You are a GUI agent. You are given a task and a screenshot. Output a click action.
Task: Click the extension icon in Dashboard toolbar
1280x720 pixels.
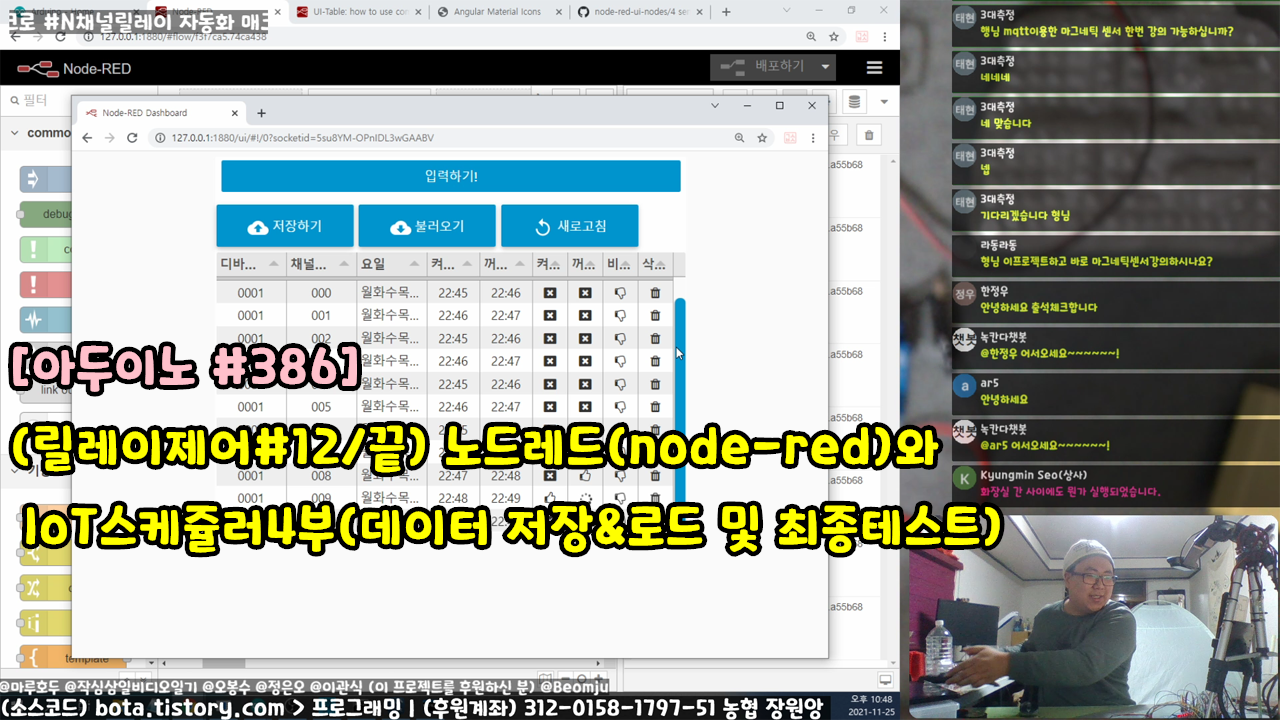pos(790,138)
